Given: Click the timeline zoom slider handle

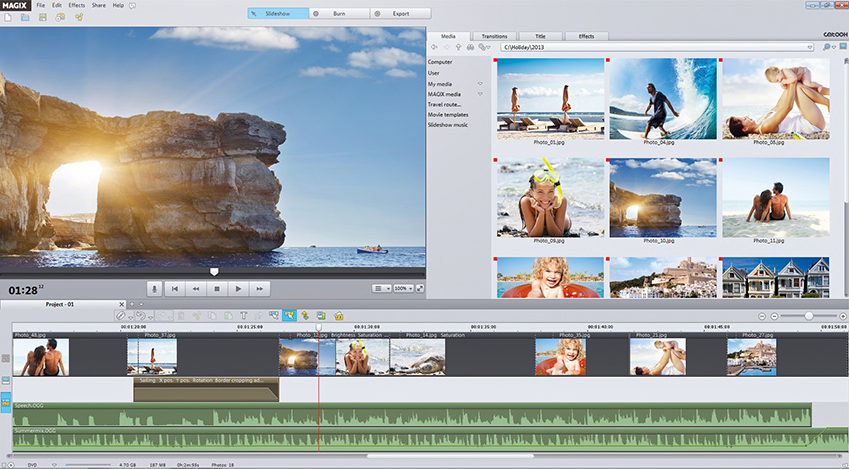Looking at the screenshot, I should click(x=808, y=316).
